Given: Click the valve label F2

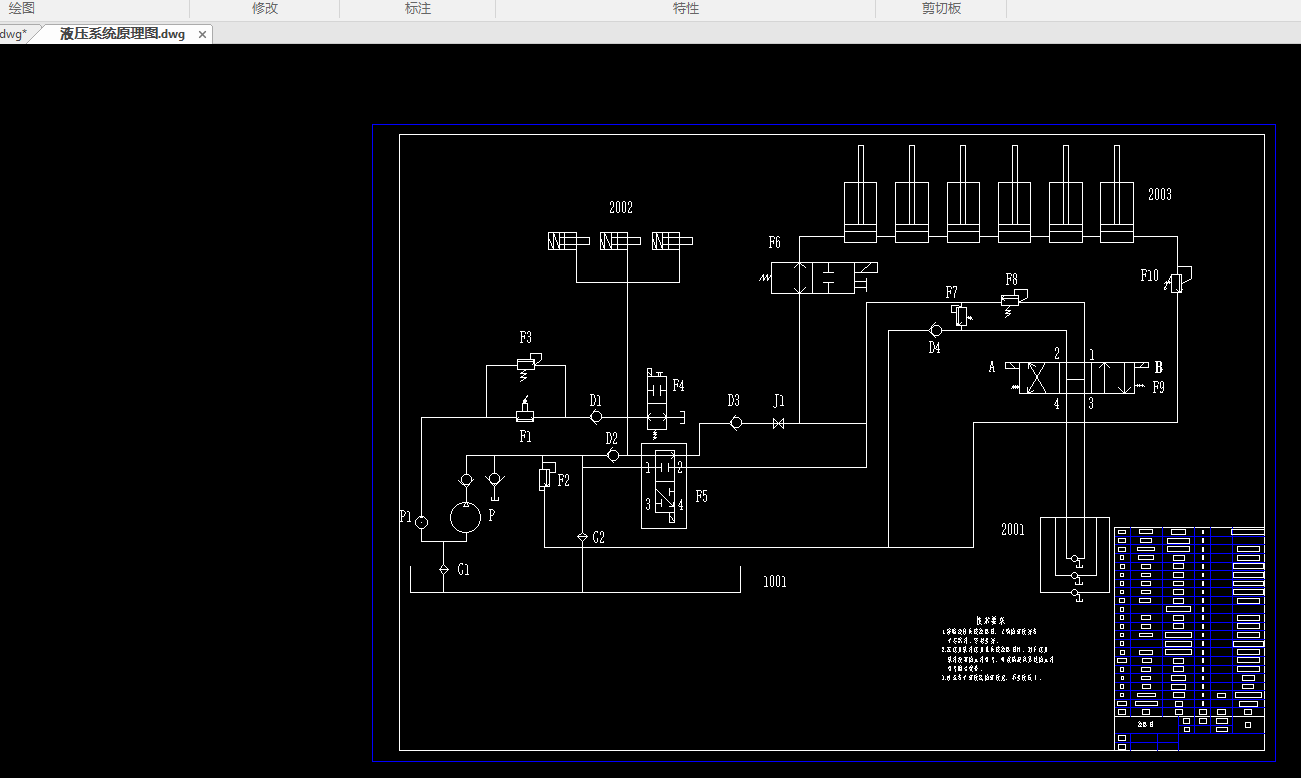Looking at the screenshot, I should pyautogui.click(x=563, y=480).
